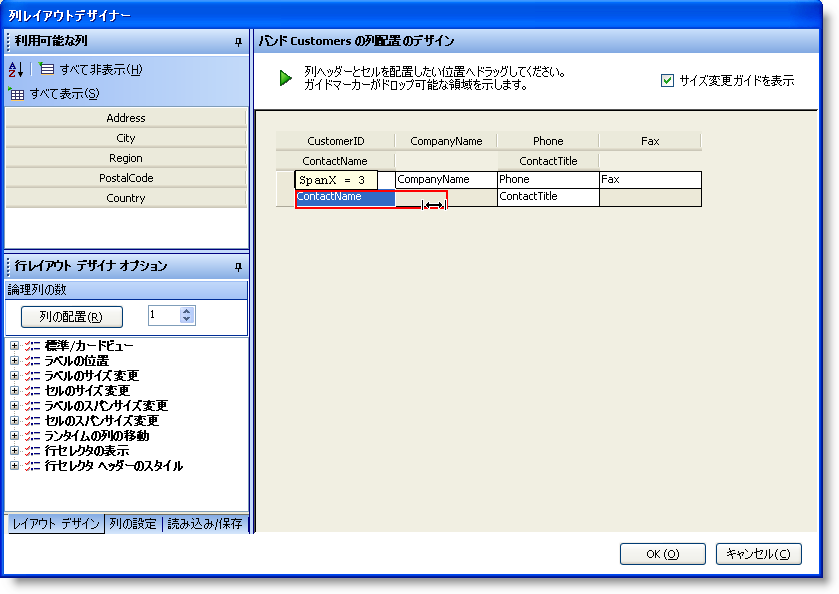This screenshot has width=839, height=594.
Task: Select the Address column in the available list
Action: (x=125, y=118)
